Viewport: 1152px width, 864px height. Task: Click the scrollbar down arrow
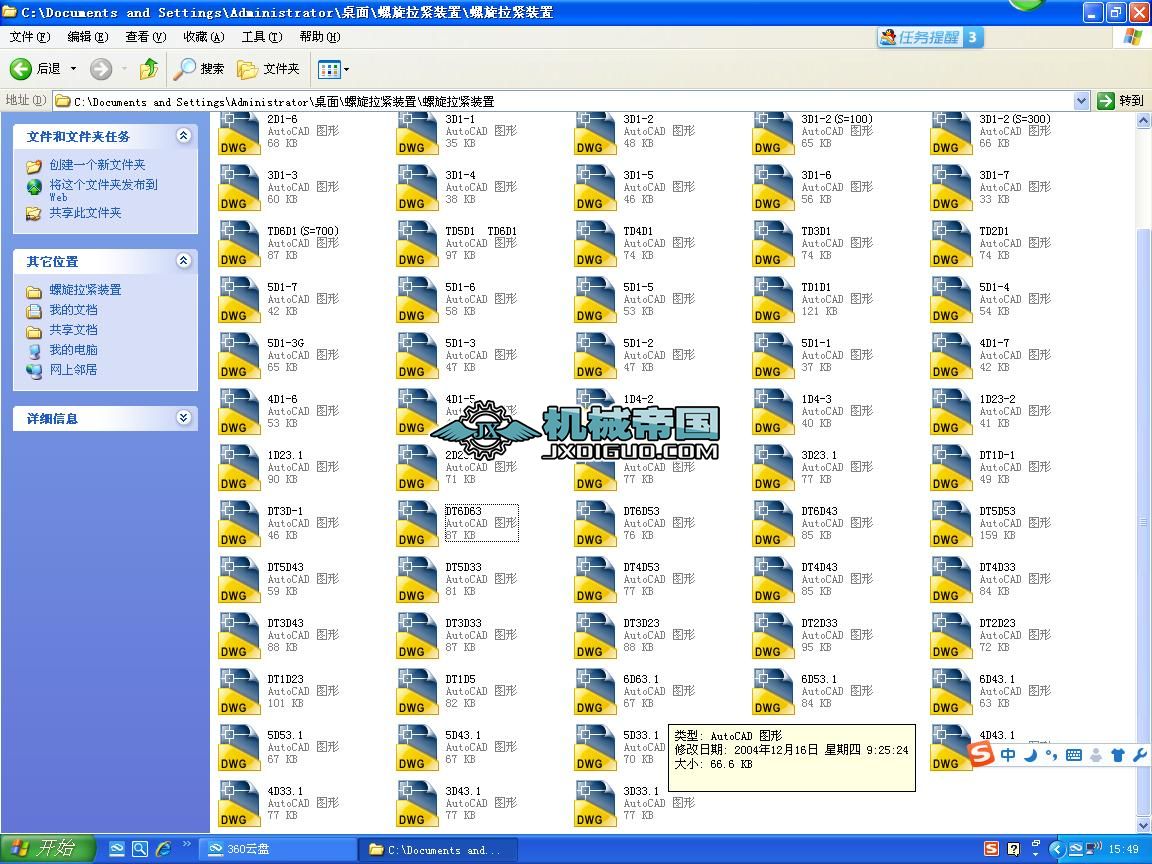(1143, 827)
